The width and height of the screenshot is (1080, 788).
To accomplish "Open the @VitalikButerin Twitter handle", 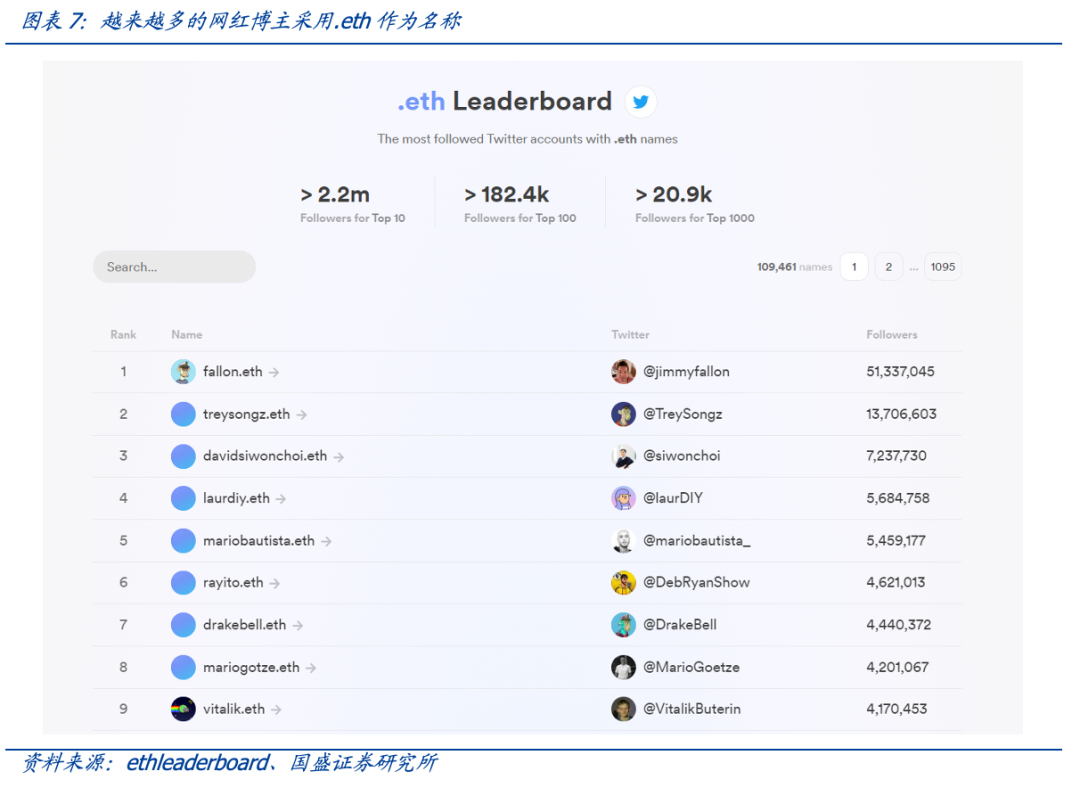I will pyautogui.click(x=692, y=709).
